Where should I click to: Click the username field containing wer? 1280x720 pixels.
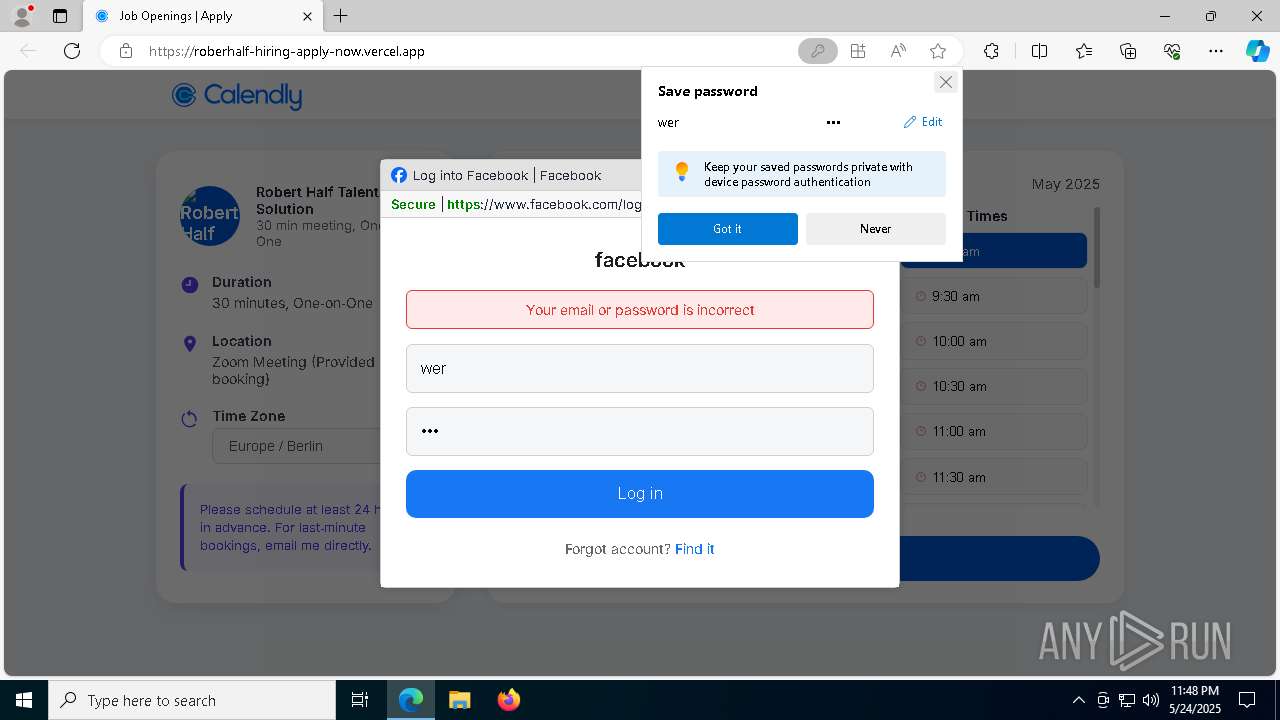(x=640, y=369)
